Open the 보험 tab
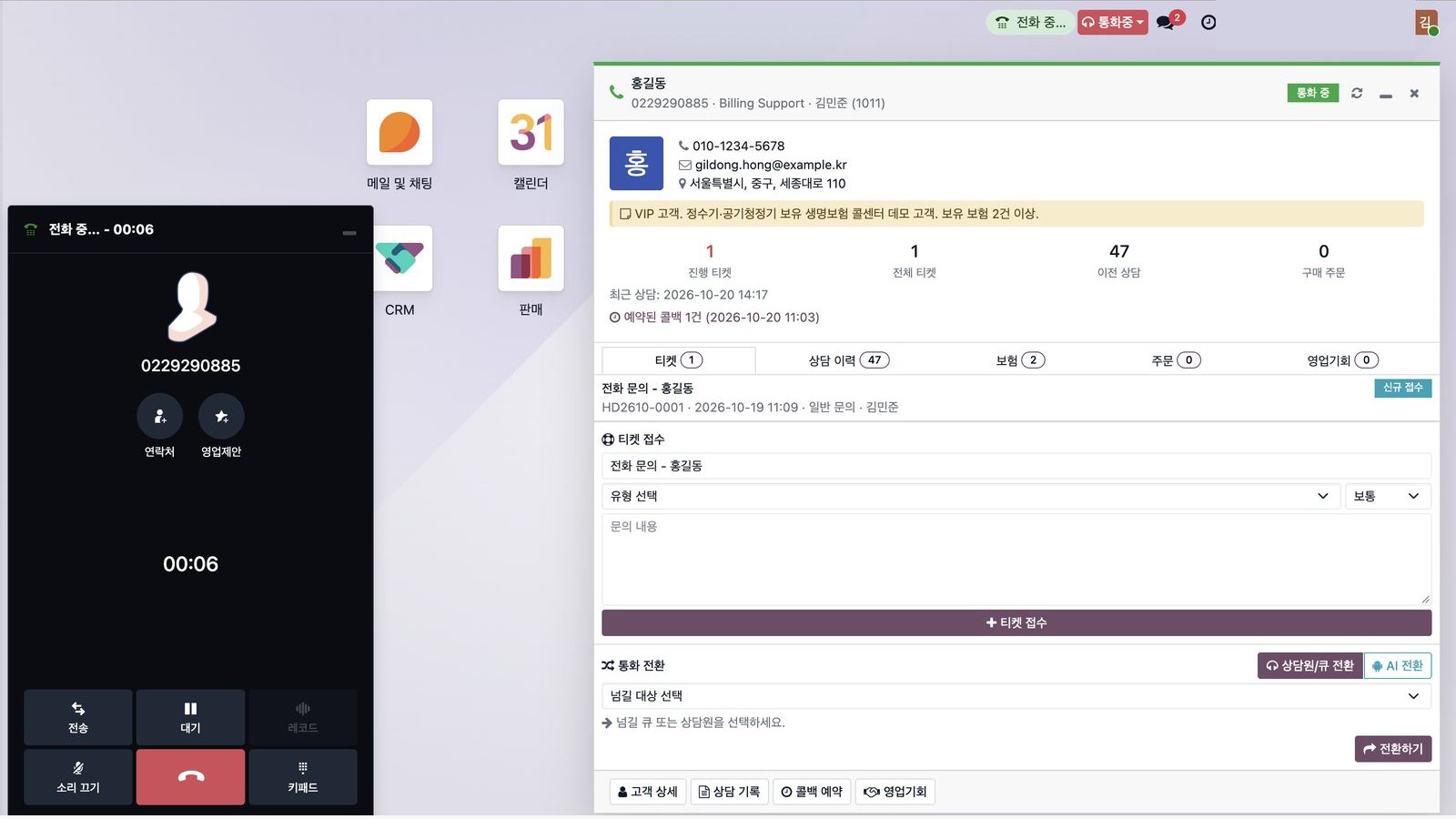1456x819 pixels. 1020,360
